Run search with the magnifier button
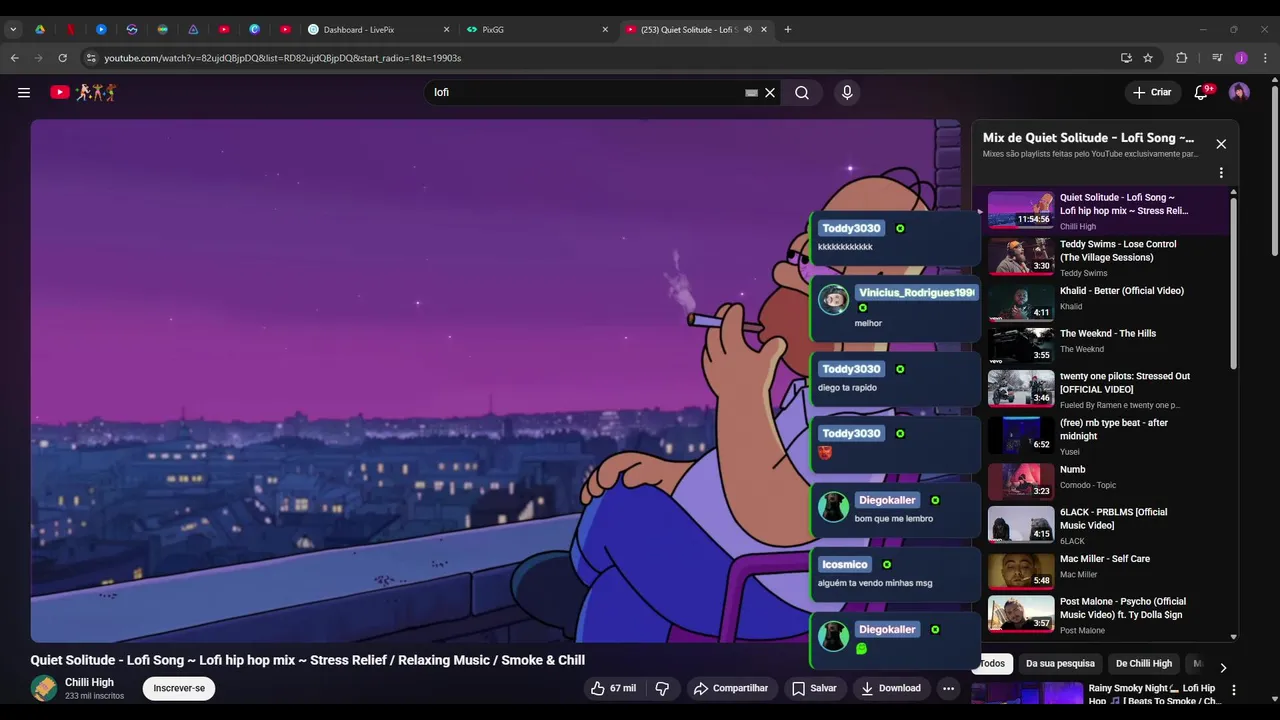1280x720 pixels. pyautogui.click(x=802, y=92)
